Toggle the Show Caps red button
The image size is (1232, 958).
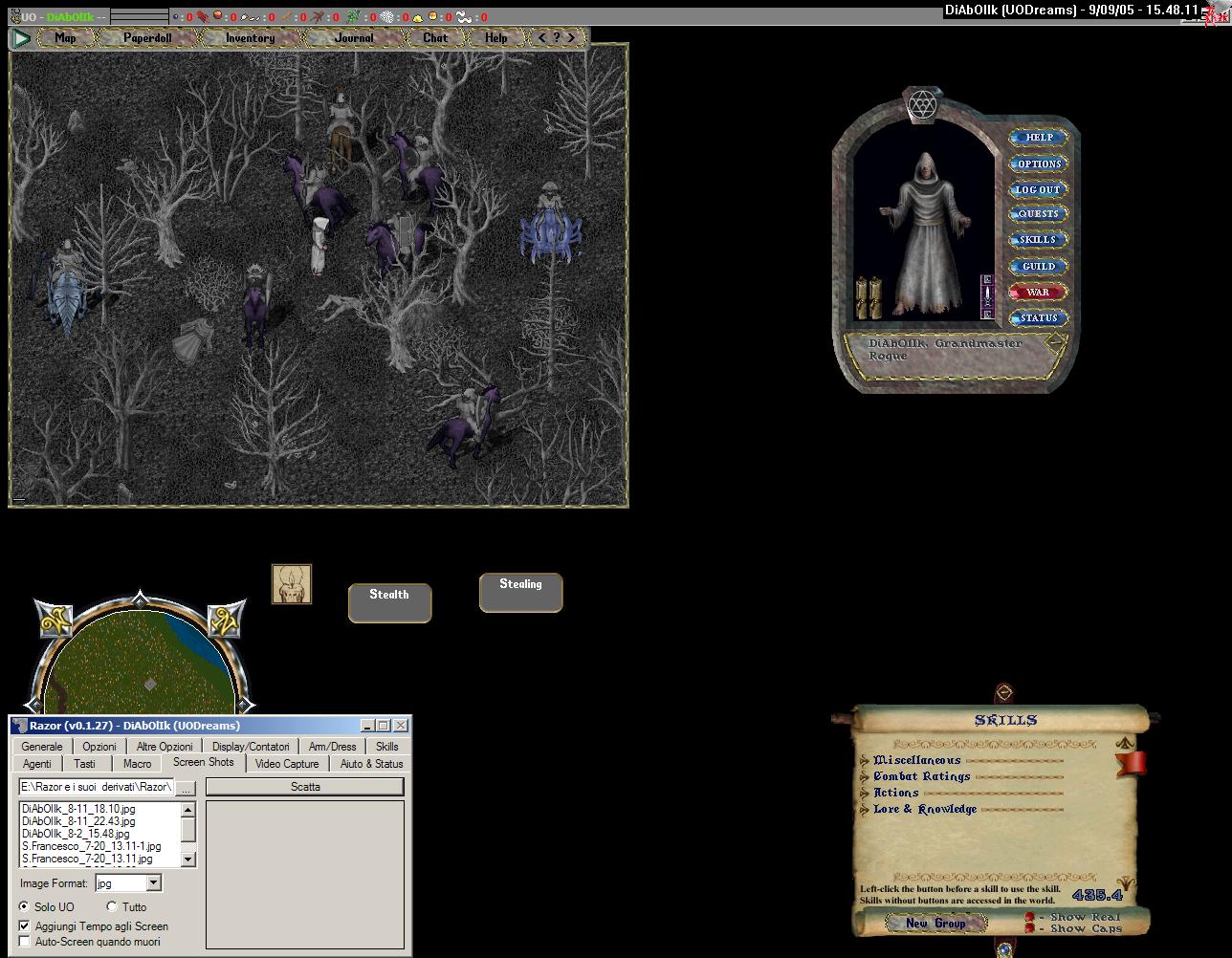(x=1030, y=928)
